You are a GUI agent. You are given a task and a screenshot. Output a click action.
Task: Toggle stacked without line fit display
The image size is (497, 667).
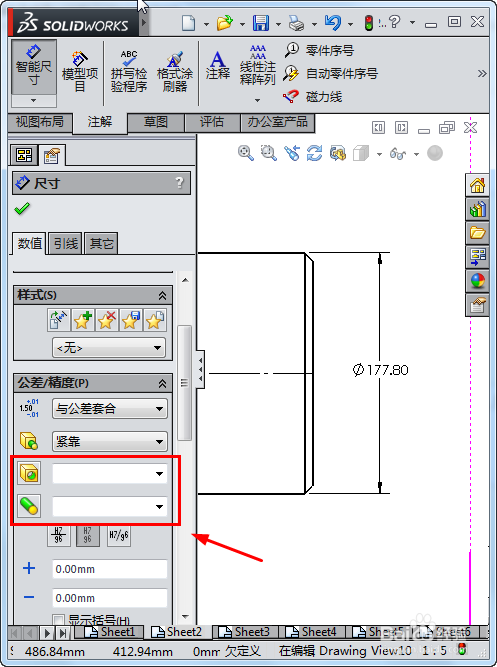(88, 536)
